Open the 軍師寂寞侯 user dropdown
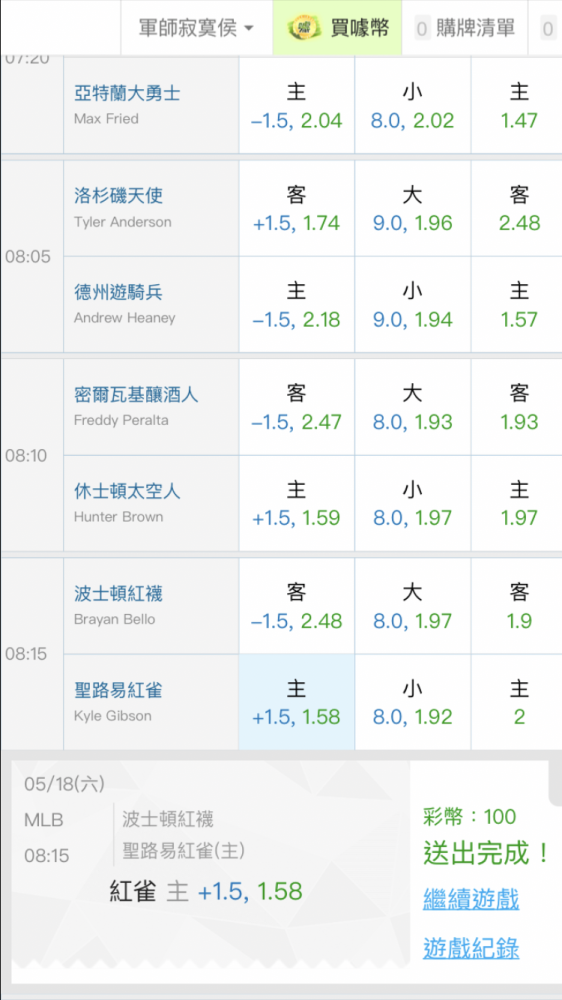This screenshot has width=562, height=1000. tap(196, 28)
